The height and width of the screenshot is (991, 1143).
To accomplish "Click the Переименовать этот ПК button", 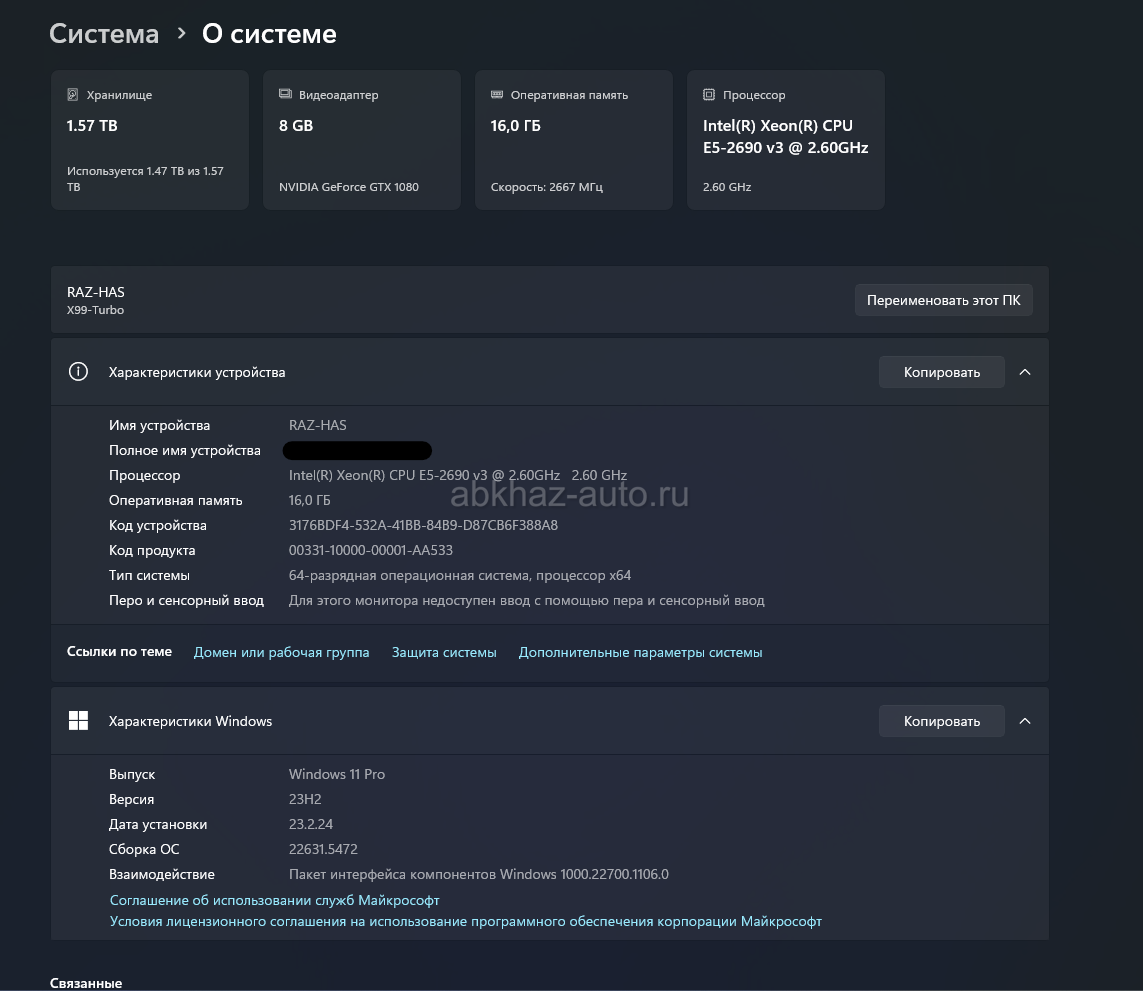I will point(943,300).
